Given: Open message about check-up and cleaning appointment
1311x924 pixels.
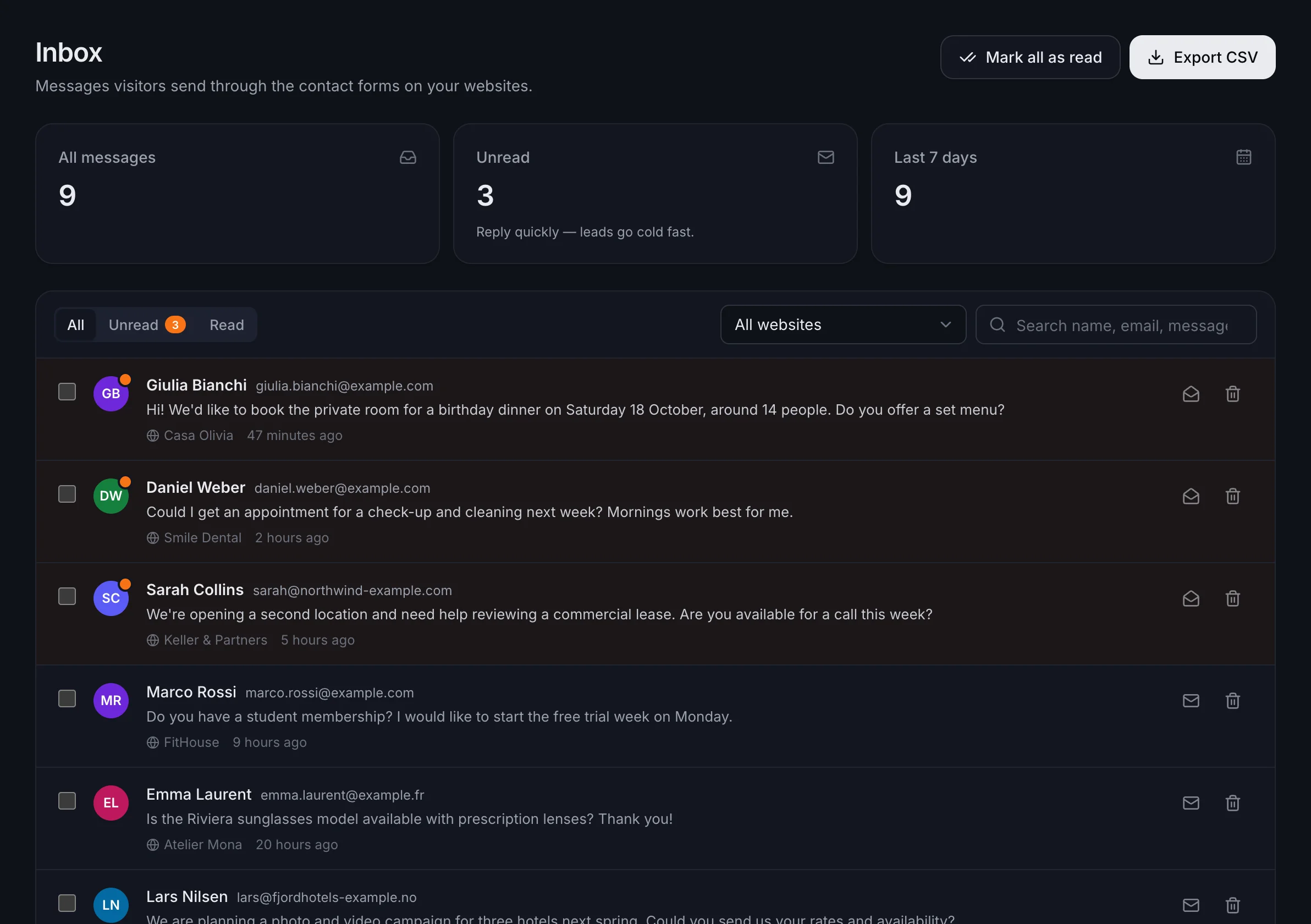Looking at the screenshot, I should click(x=470, y=512).
